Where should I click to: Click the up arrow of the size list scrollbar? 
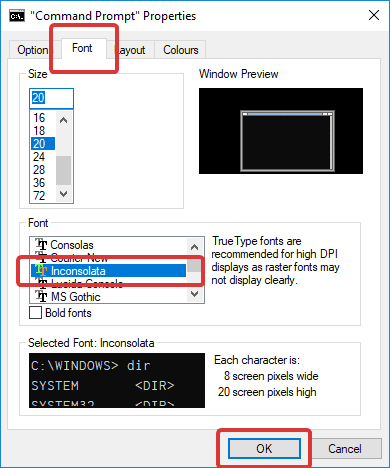tap(63, 120)
